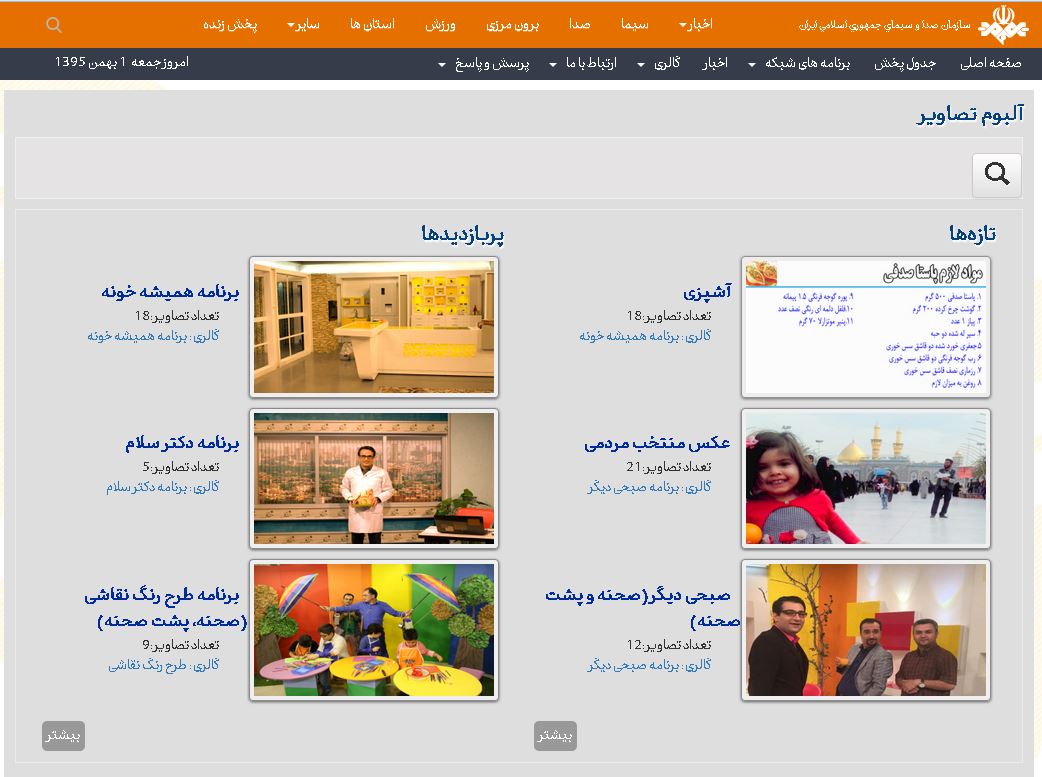Click the صبحی دیگر(صحنه و پشت صحنه) title
The width and height of the screenshot is (1042, 777).
click(643, 608)
